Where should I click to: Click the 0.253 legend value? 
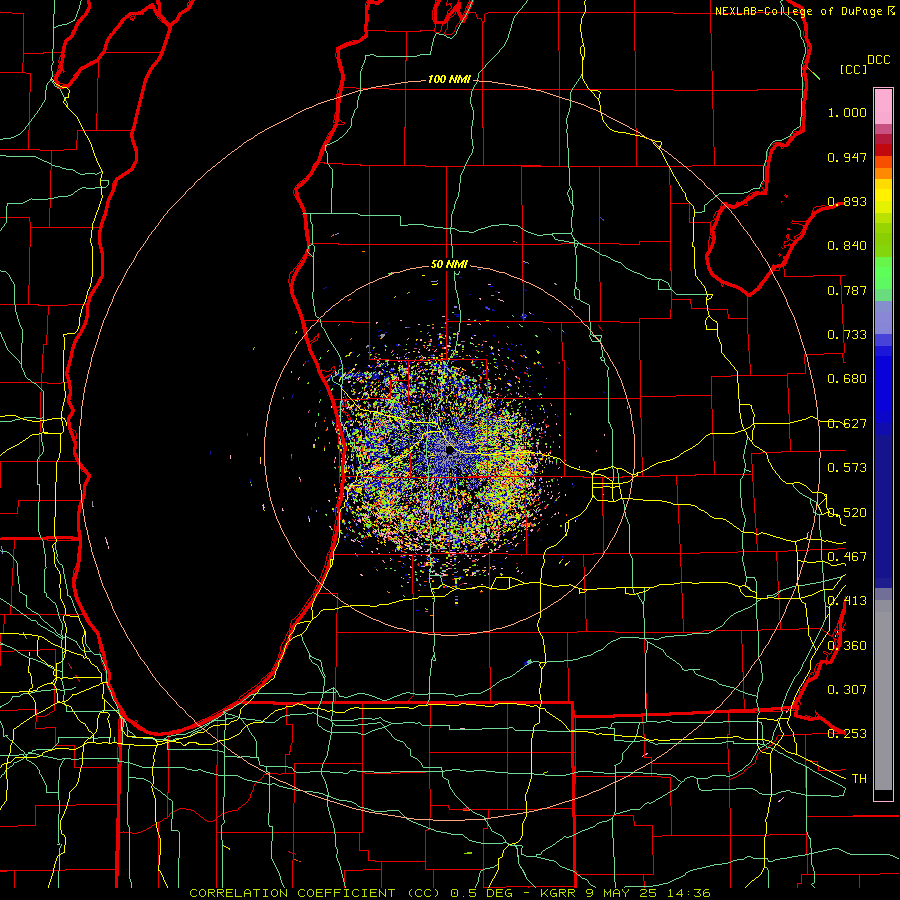847,734
